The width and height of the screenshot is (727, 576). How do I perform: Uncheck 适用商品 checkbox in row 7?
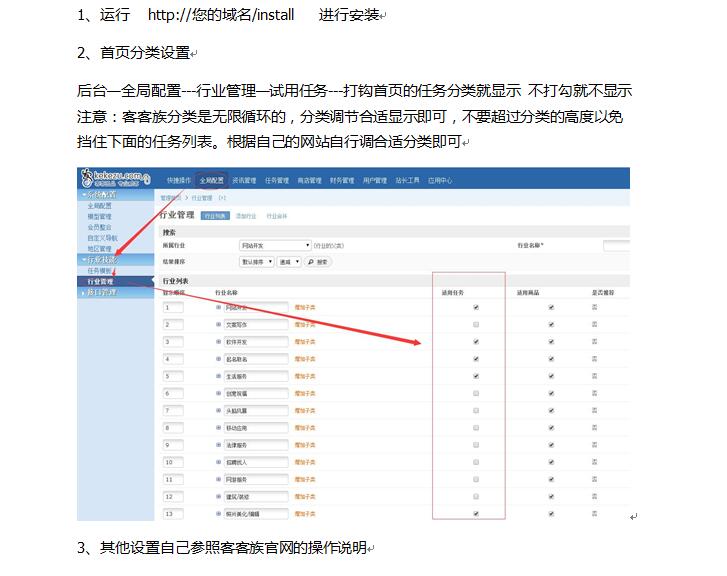(x=551, y=410)
